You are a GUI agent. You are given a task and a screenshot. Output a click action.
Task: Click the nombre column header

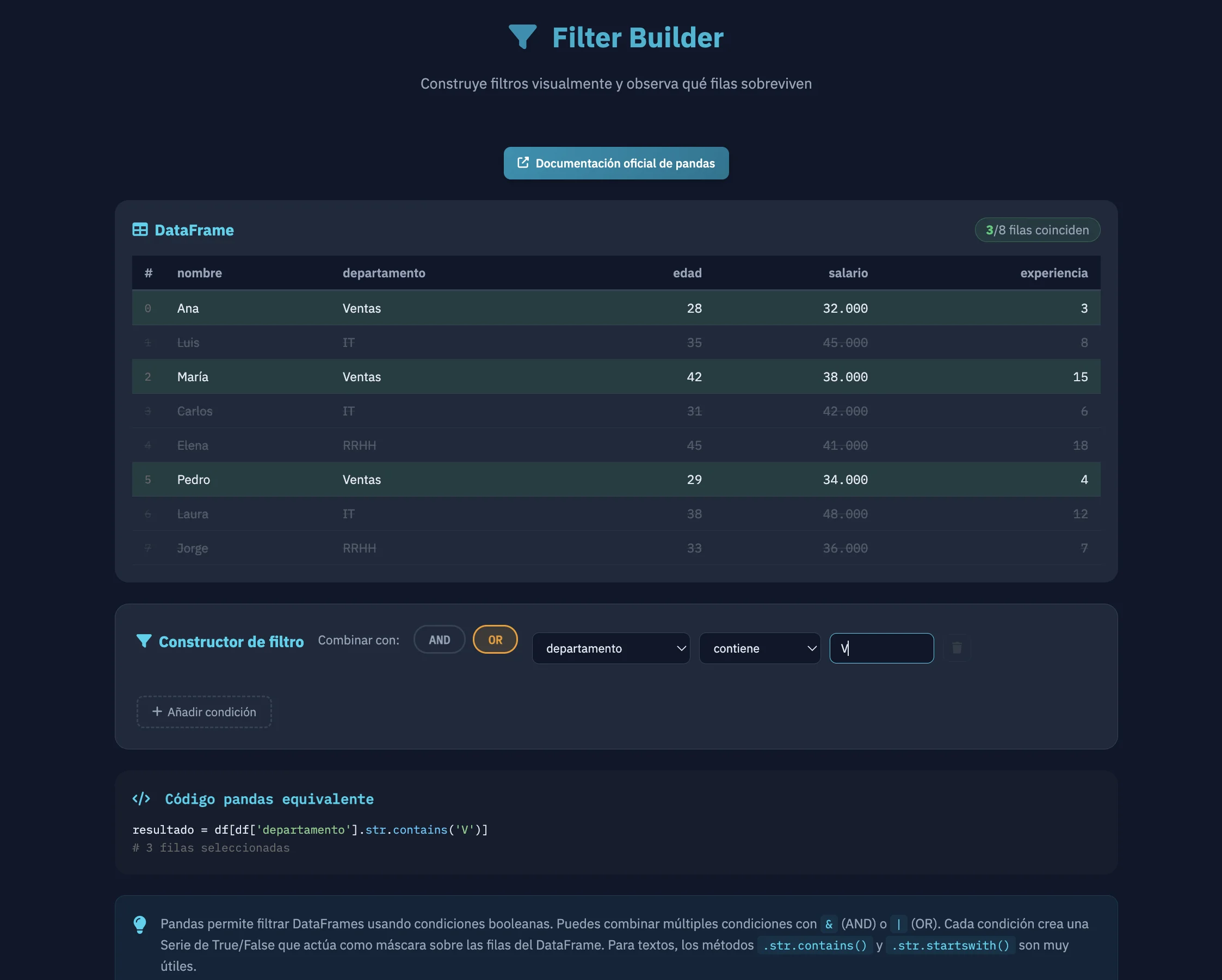pyautogui.click(x=200, y=273)
